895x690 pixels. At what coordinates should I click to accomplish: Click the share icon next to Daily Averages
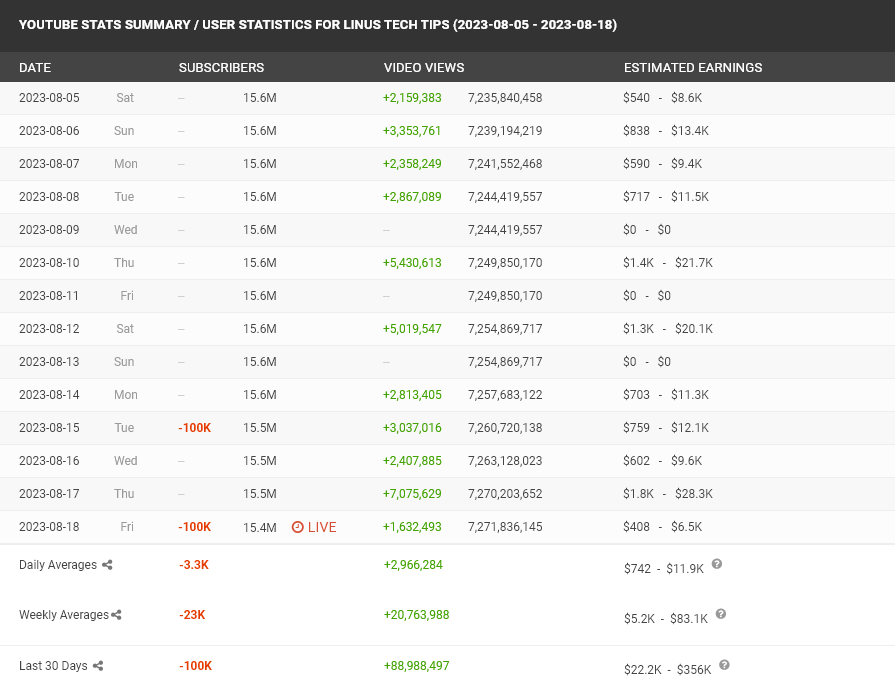pos(107,565)
